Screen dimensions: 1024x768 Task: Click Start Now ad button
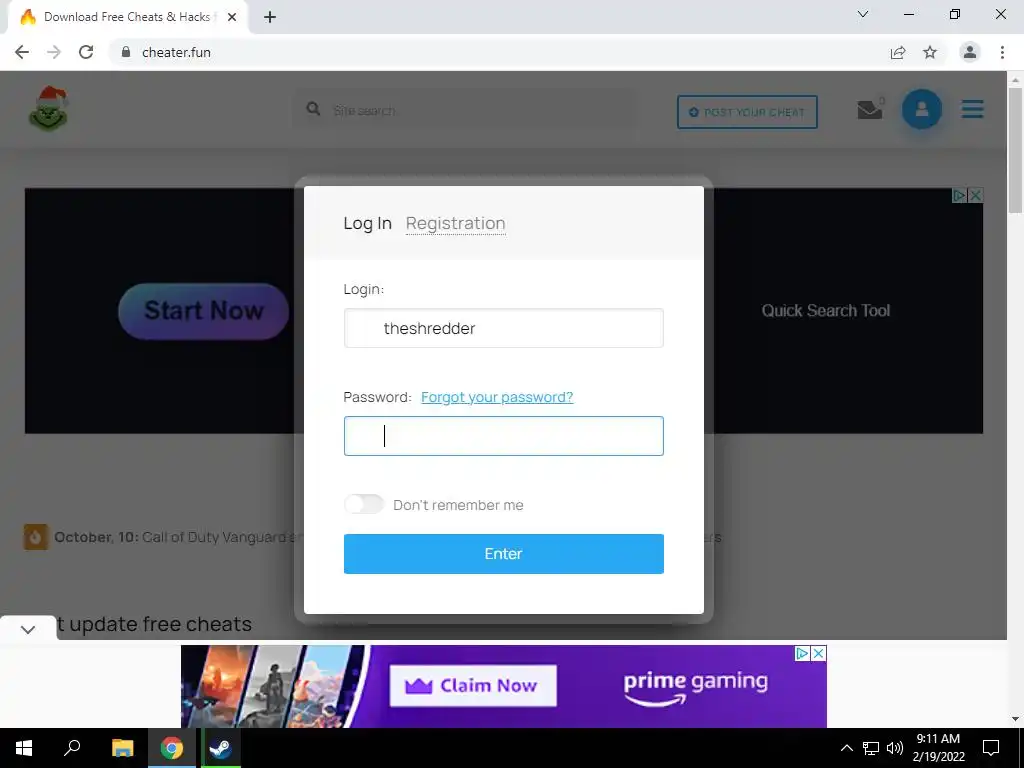point(203,311)
